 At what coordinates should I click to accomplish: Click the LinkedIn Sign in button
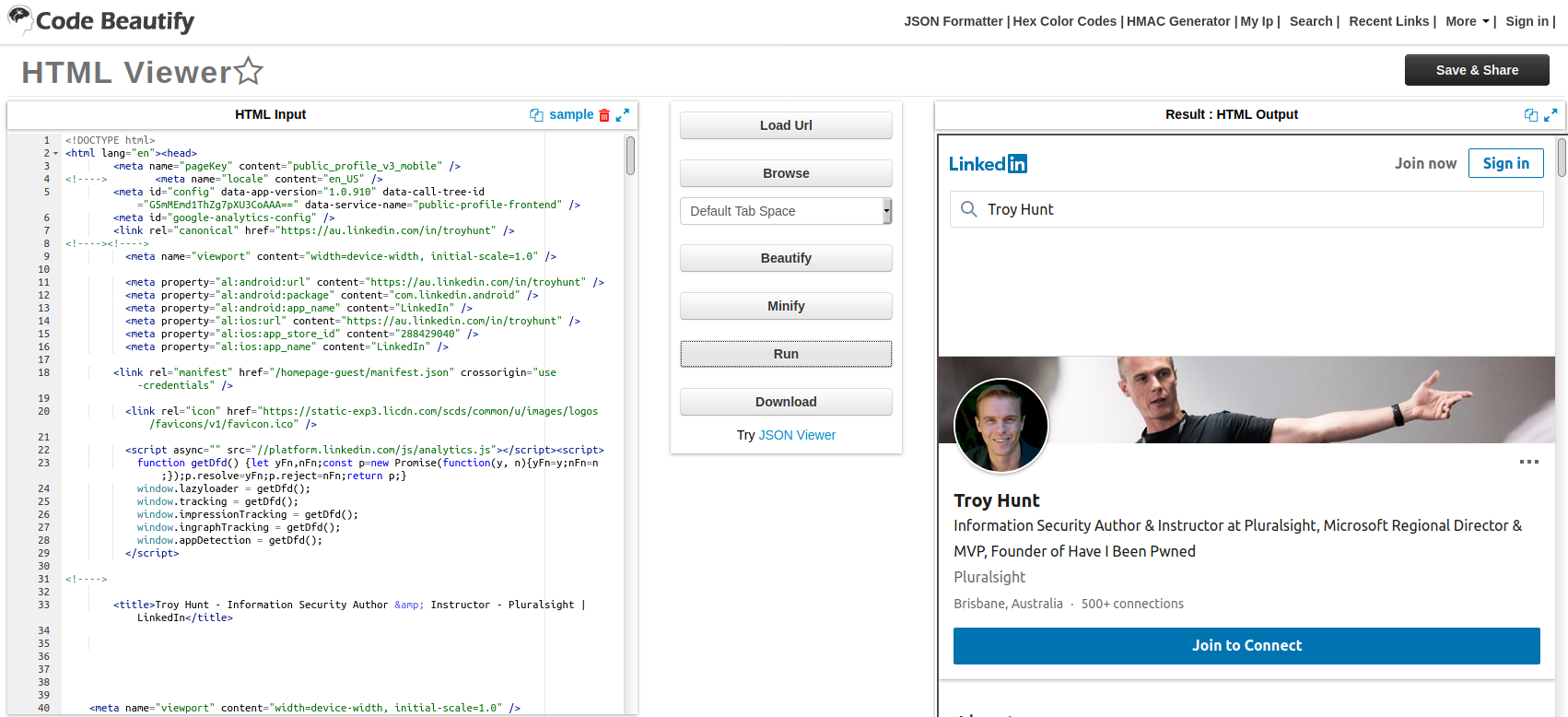coord(1506,163)
